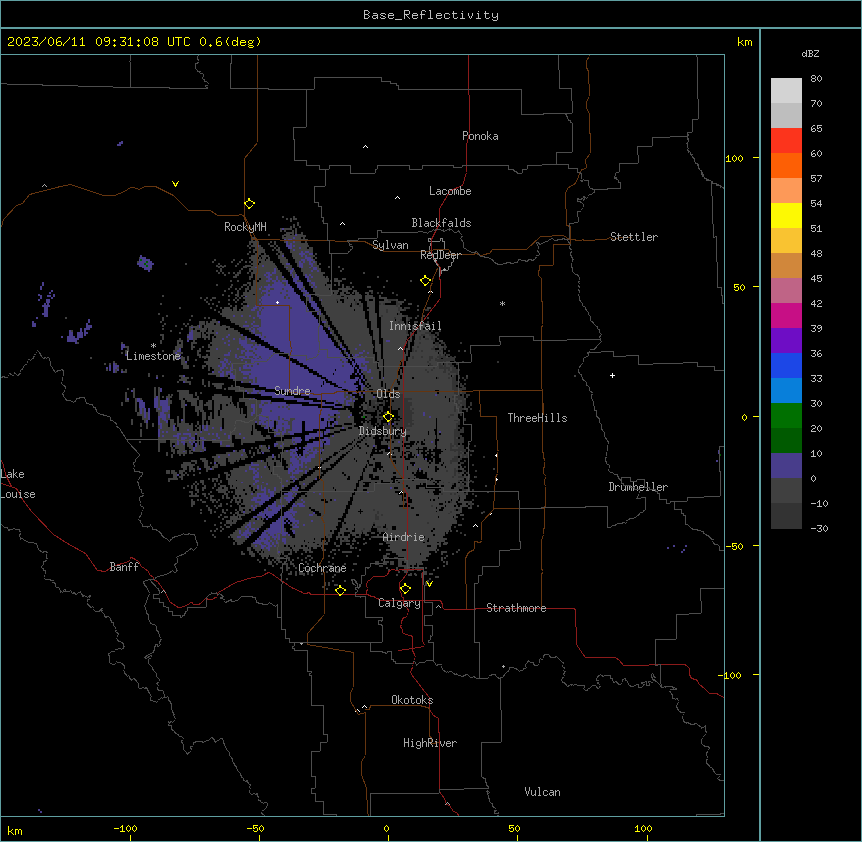Click the Okotoks city label

click(x=412, y=700)
